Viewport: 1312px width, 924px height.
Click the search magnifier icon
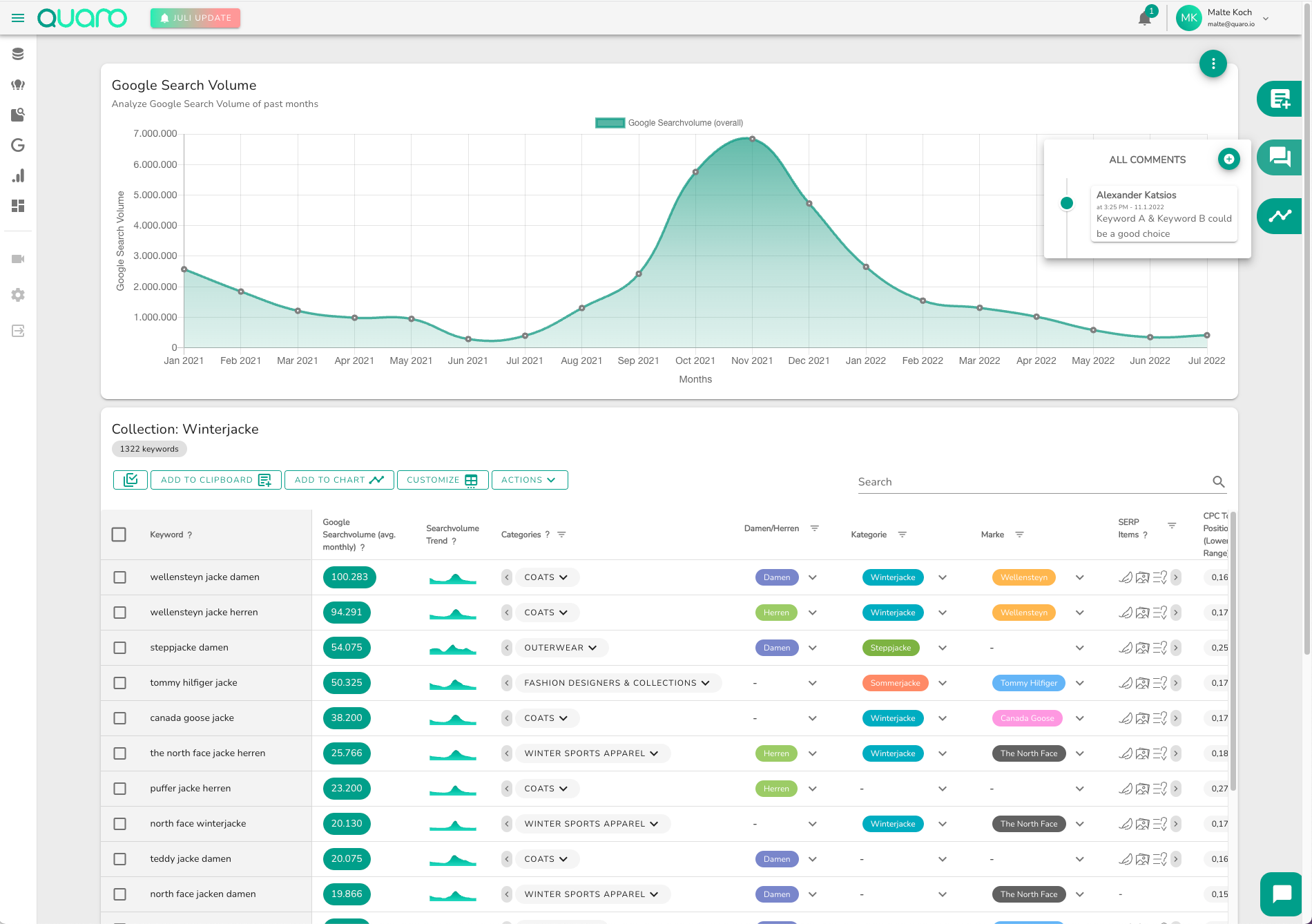1218,481
